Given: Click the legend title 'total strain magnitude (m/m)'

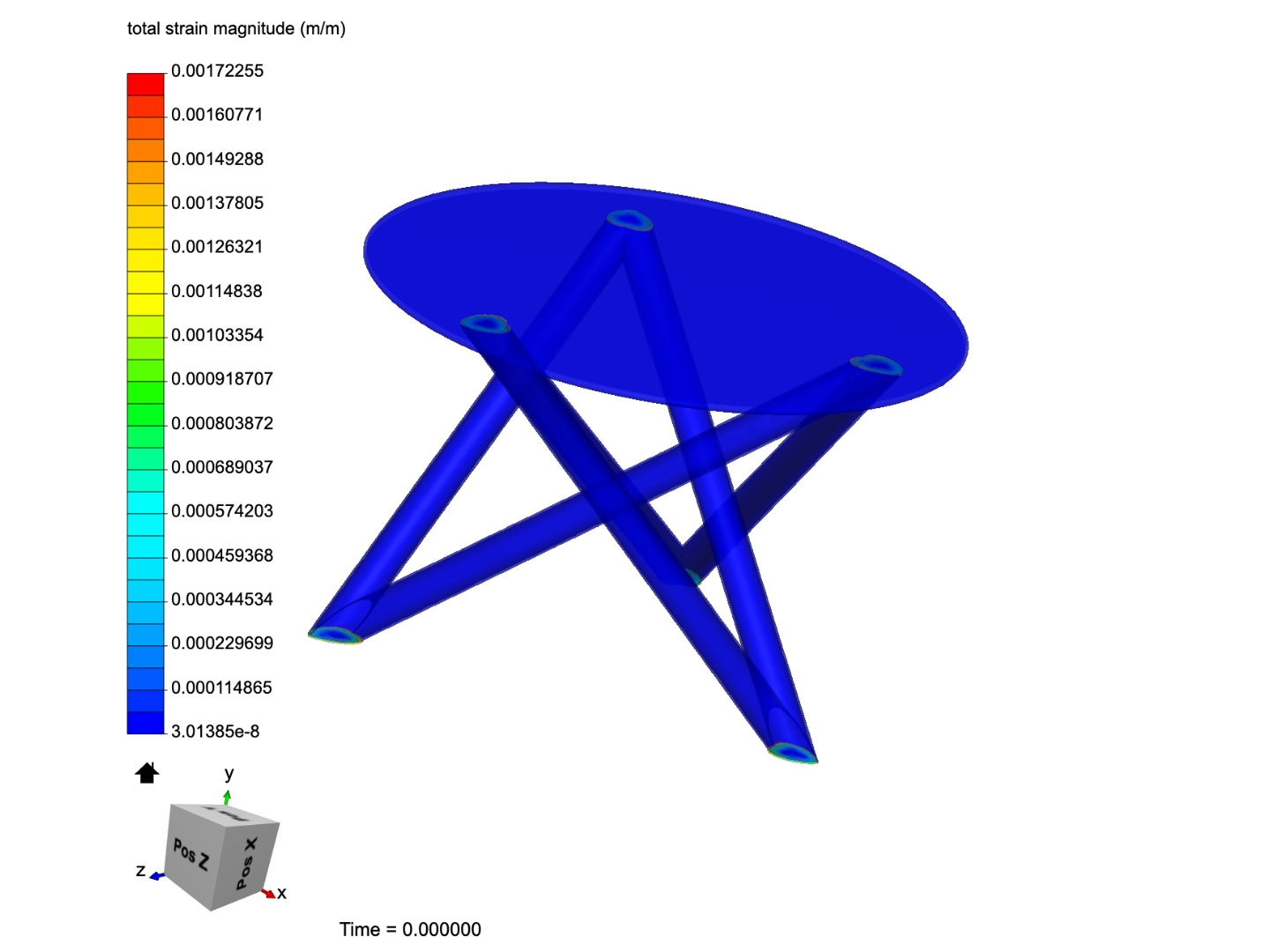Looking at the screenshot, I should coord(236,28).
